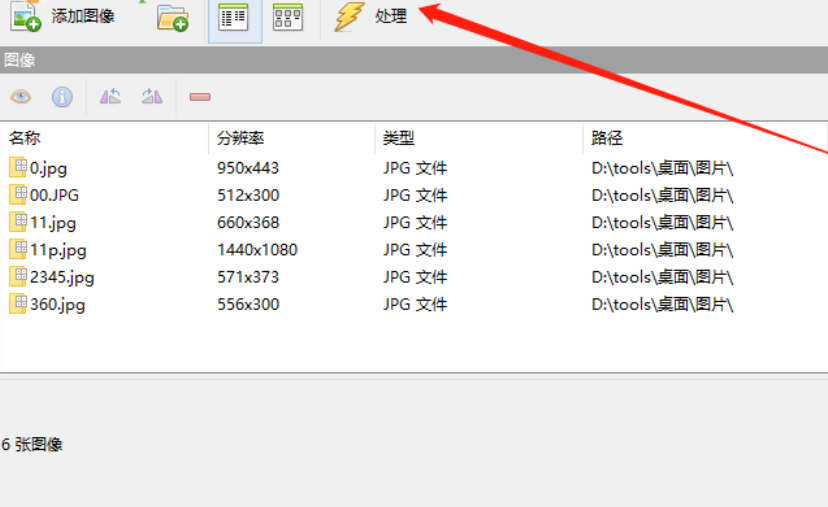828x507 pixels.
Task: Click the JPG 文件 type in 11p.jpg row
Action: (415, 250)
